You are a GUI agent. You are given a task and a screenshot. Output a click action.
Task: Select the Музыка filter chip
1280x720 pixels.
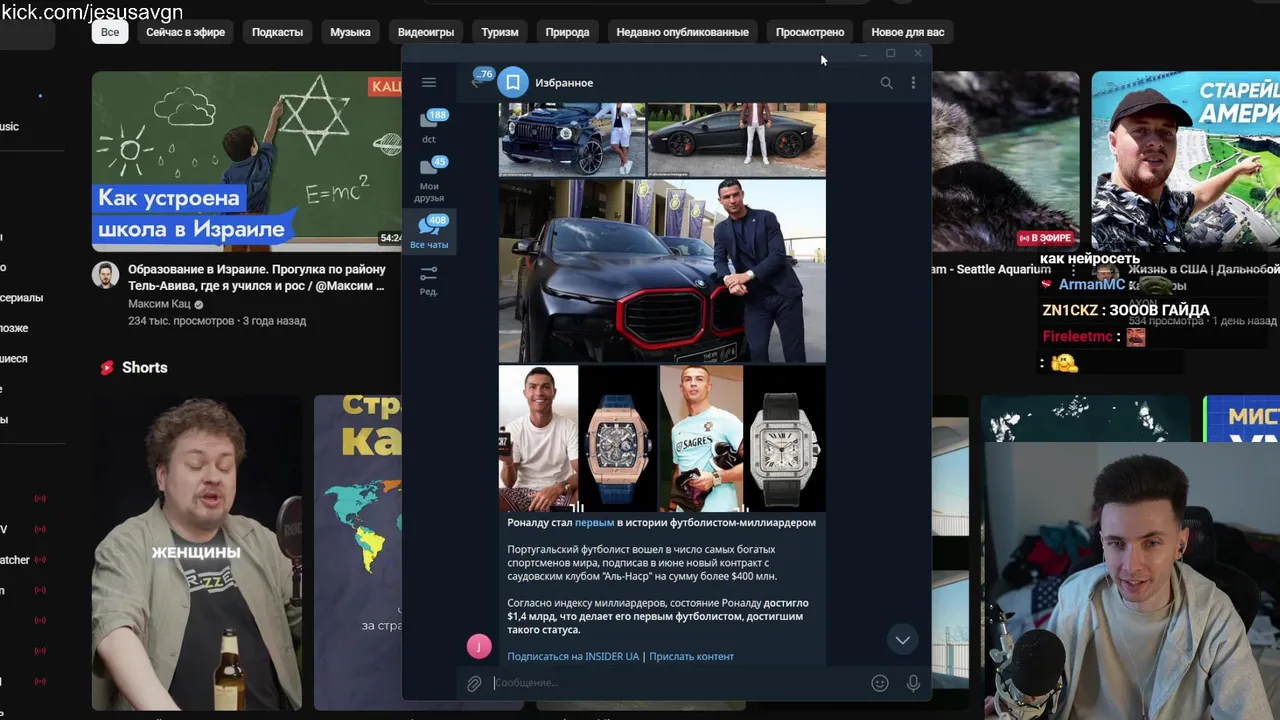(350, 32)
